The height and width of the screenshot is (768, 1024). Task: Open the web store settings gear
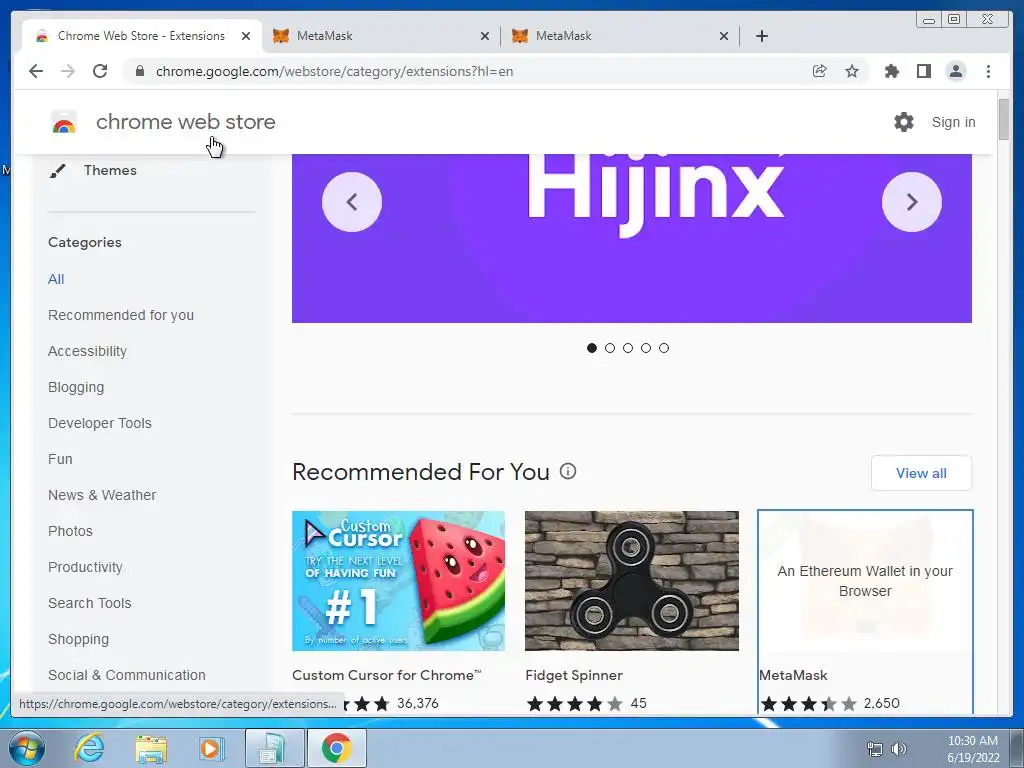(x=904, y=122)
